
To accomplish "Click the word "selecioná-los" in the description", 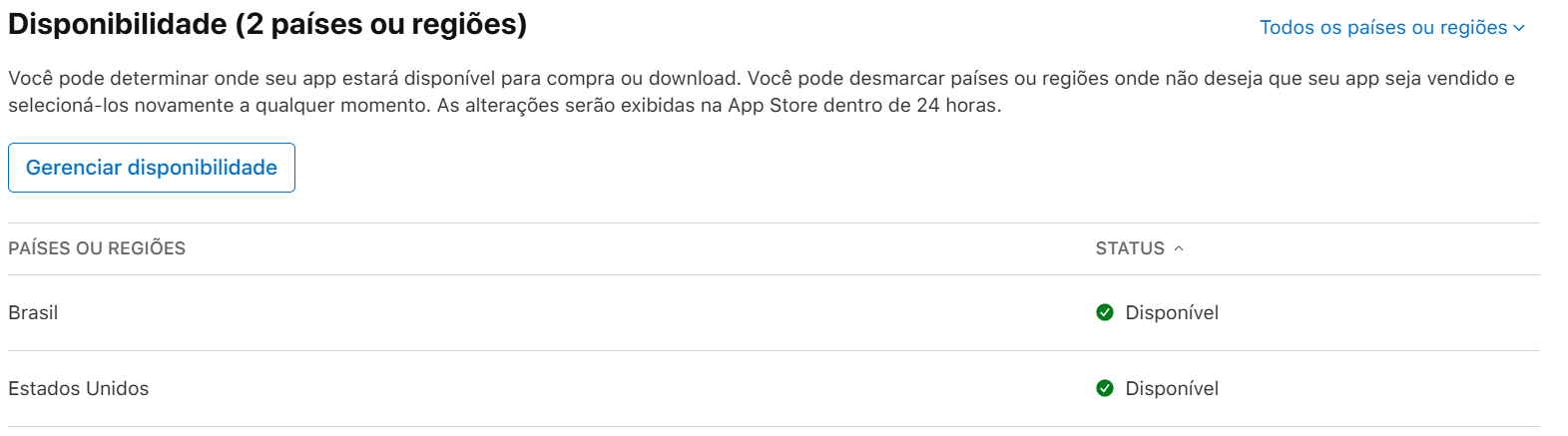I will coord(62,105).
